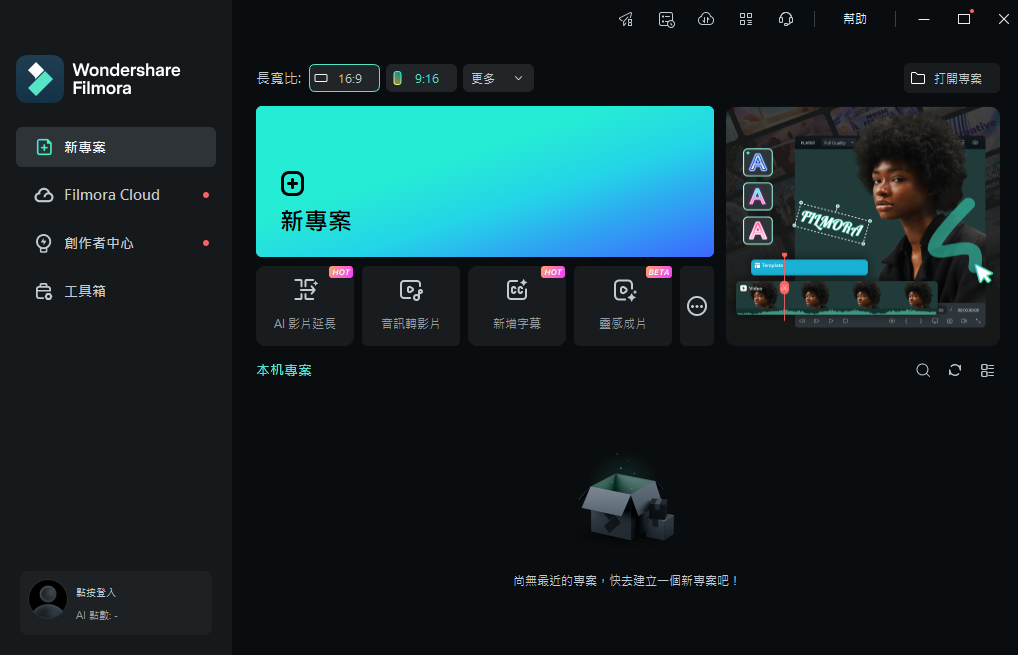This screenshot has width=1018, height=655.
Task: Open 創作者中心 in the sidebar
Action: [x=116, y=243]
